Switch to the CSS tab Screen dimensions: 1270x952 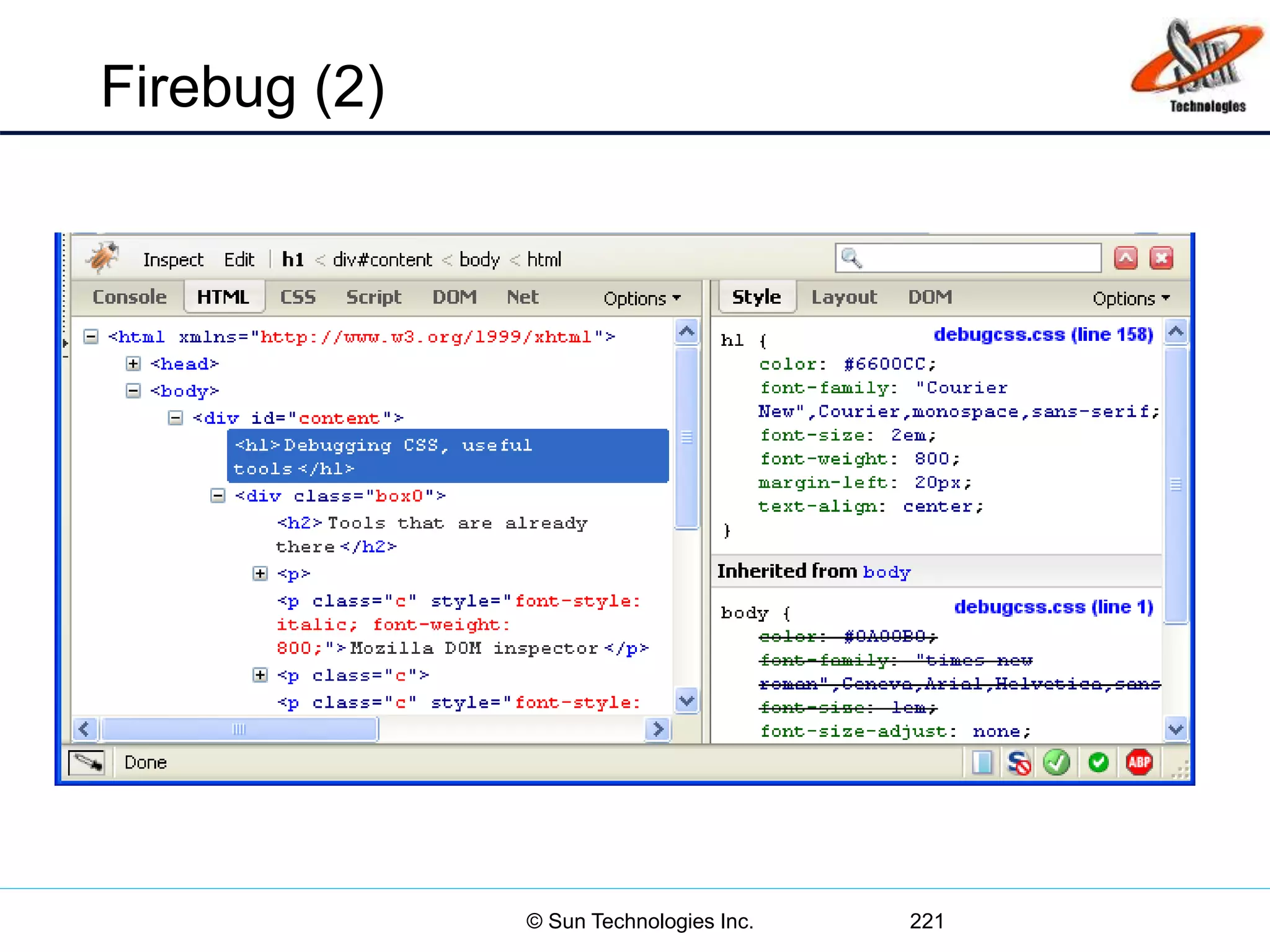[x=298, y=297]
